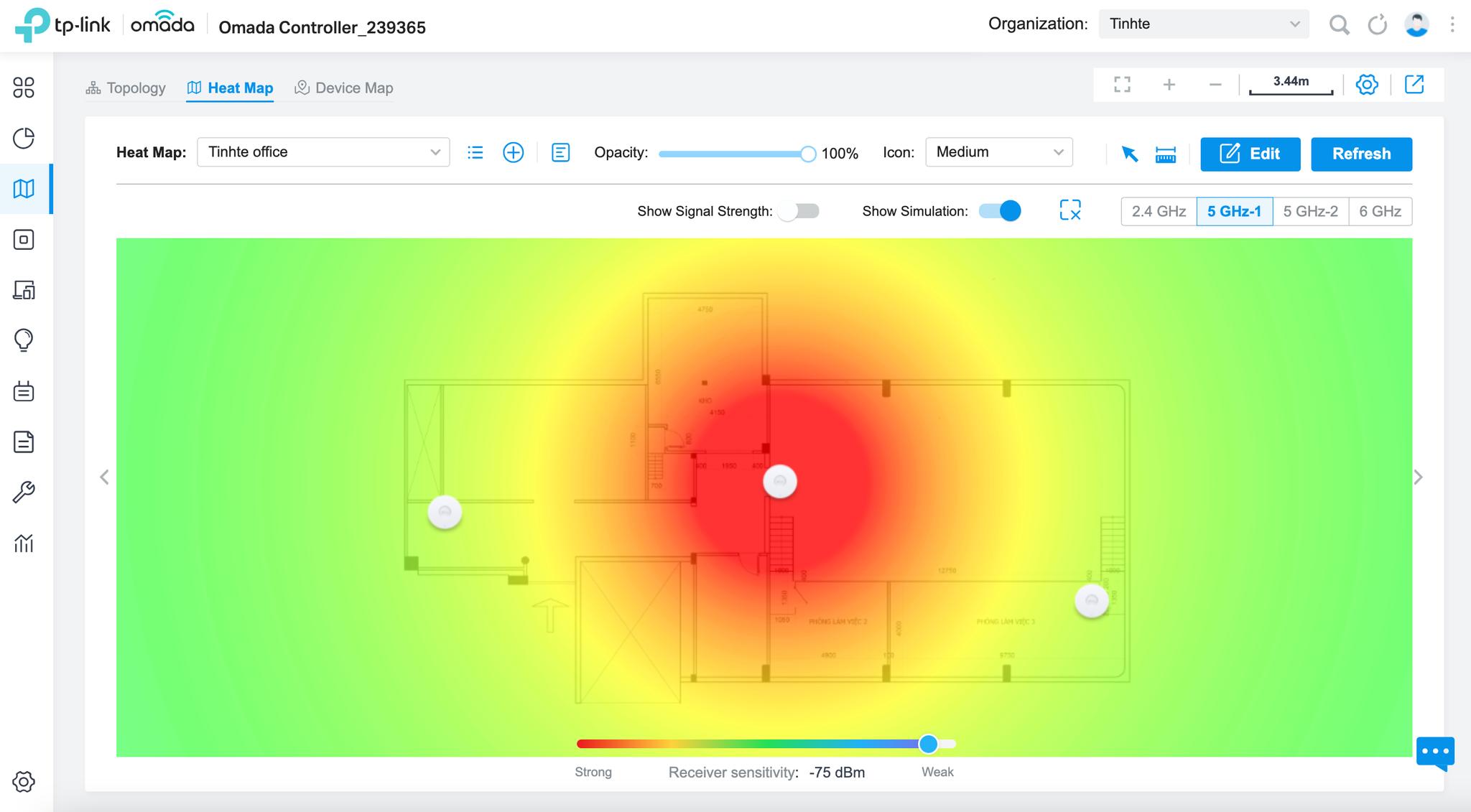The height and width of the screenshot is (812, 1471).
Task: Expand the Organization Tinhte dropdown
Action: point(1203,24)
